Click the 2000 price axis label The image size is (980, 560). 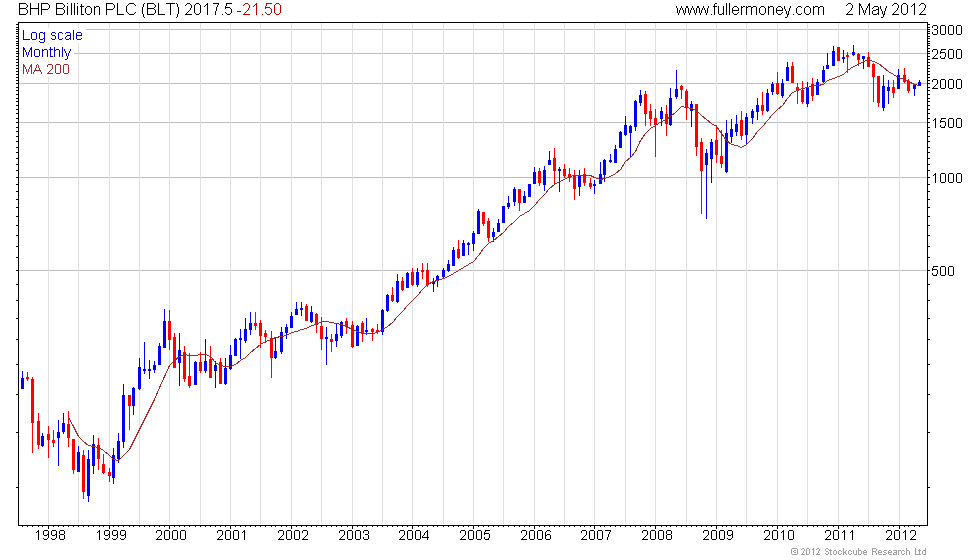coord(946,84)
